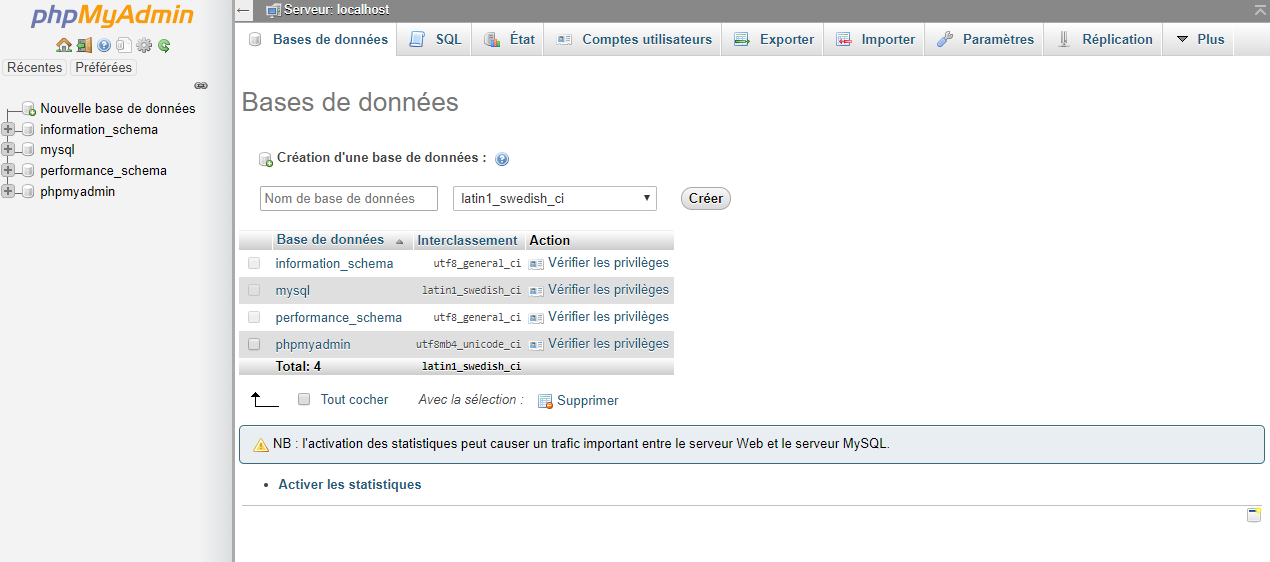Image resolution: width=1270 pixels, height=562 pixels.
Task: Check the information_schema row checkbox
Action: (254, 263)
